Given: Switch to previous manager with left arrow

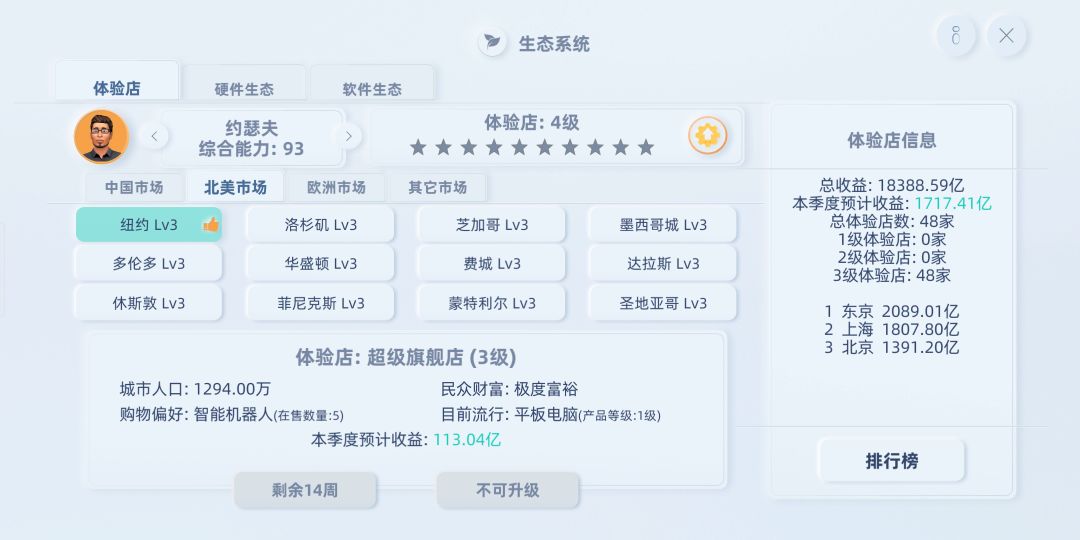Looking at the screenshot, I should 154,136.
